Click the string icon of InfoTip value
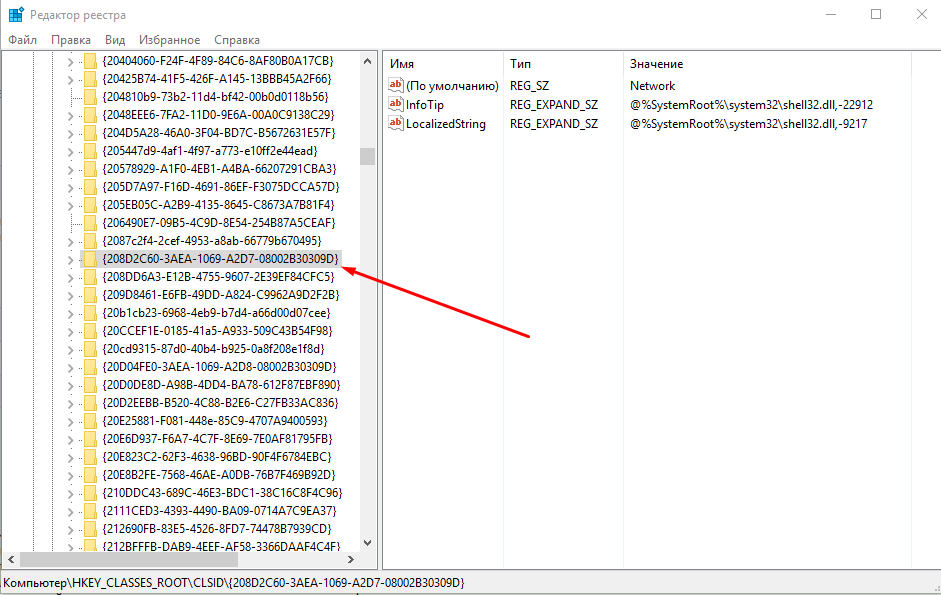This screenshot has height=595, width=941. [395, 105]
